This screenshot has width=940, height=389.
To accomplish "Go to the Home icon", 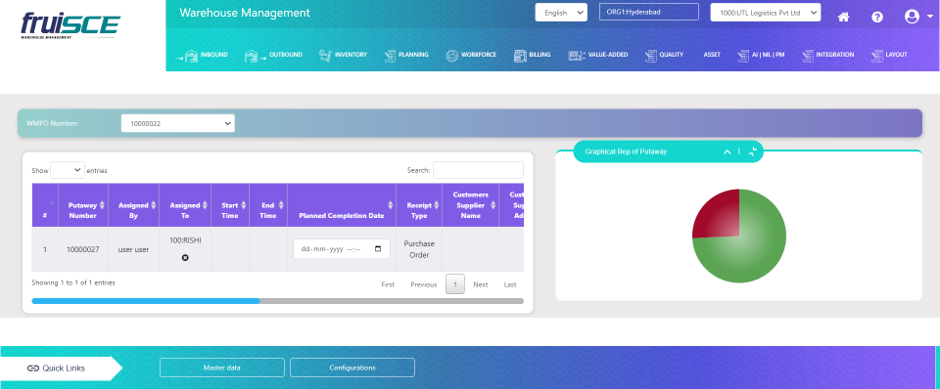I will tap(843, 17).
